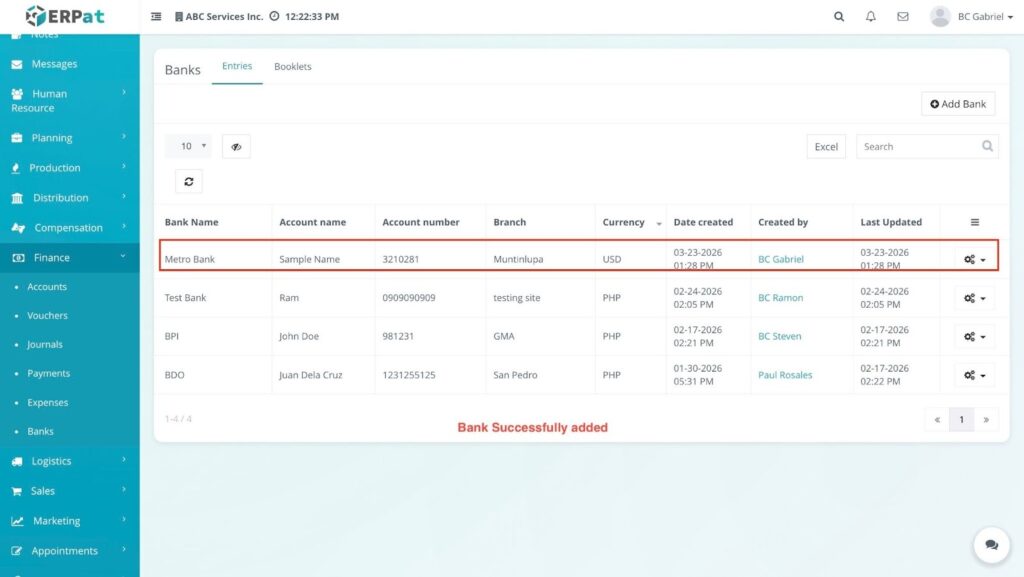The height and width of the screenshot is (577, 1024).
Task: Open the notifications bell icon
Action: coord(871,17)
